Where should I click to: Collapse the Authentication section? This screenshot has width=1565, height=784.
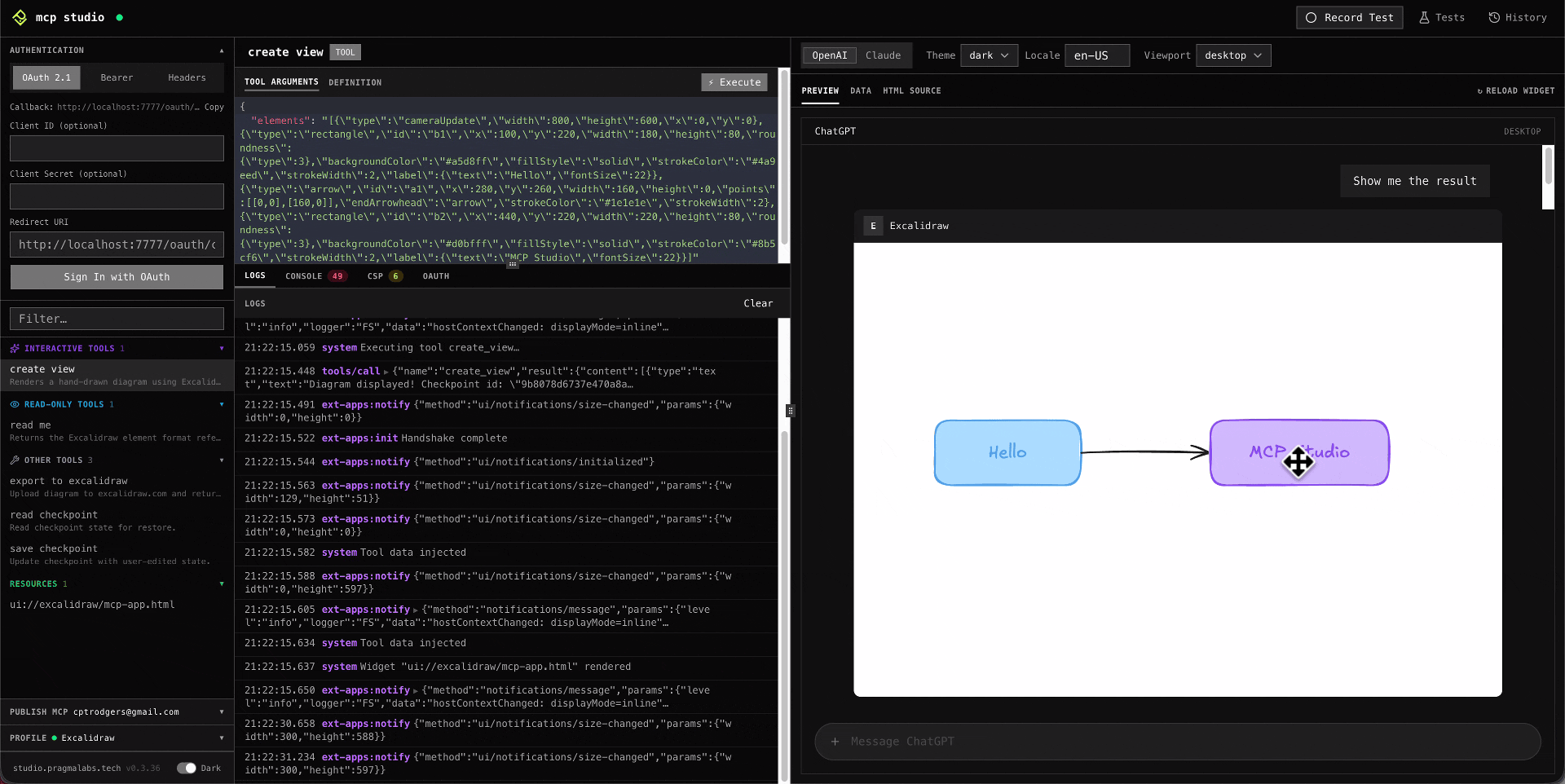222,51
